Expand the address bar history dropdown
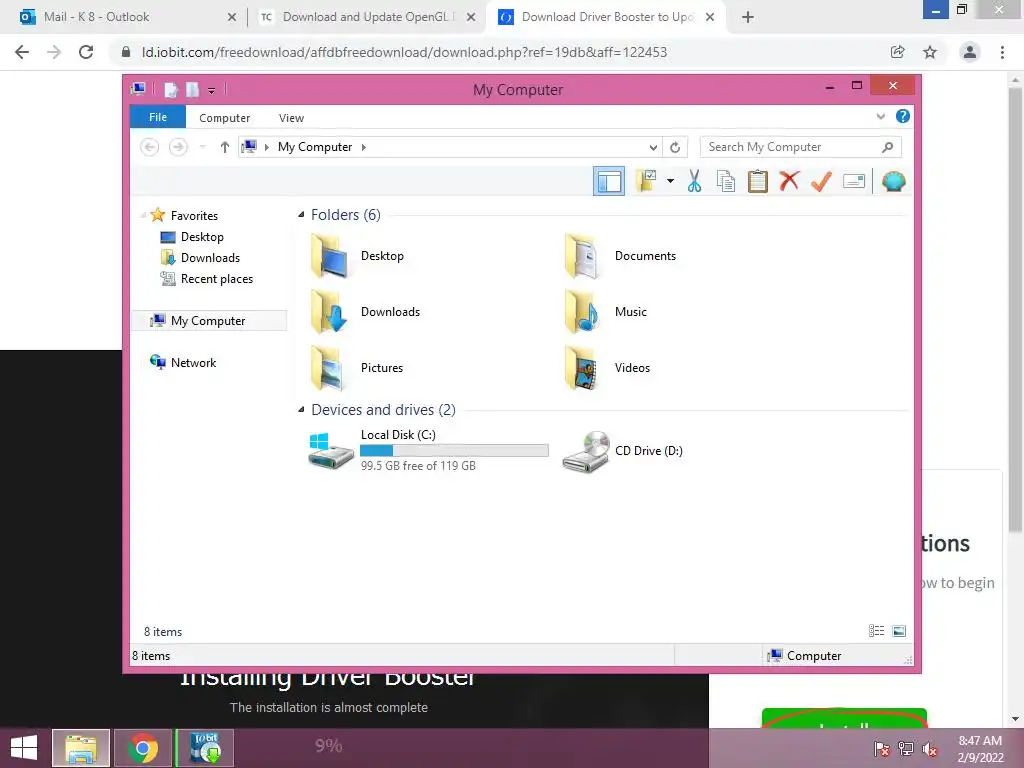Viewport: 1024px width, 768px height. tap(652, 148)
